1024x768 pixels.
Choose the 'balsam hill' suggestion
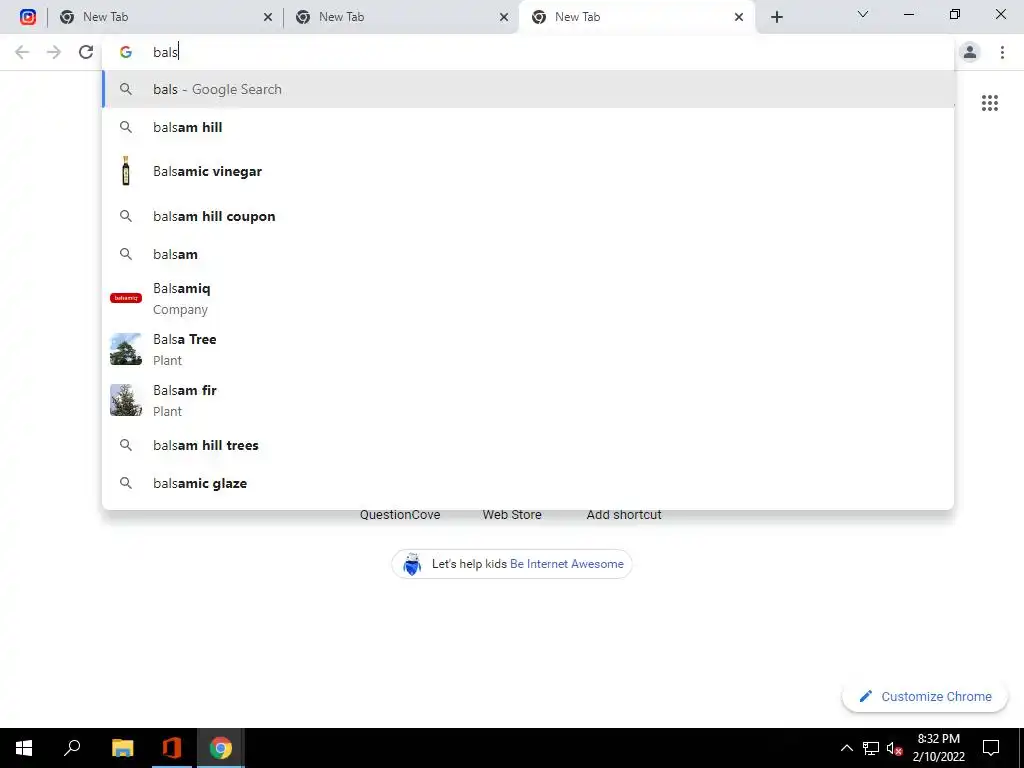click(528, 127)
